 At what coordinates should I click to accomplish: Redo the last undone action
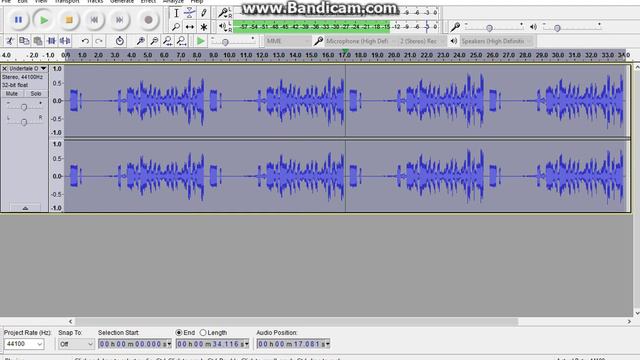click(x=99, y=41)
